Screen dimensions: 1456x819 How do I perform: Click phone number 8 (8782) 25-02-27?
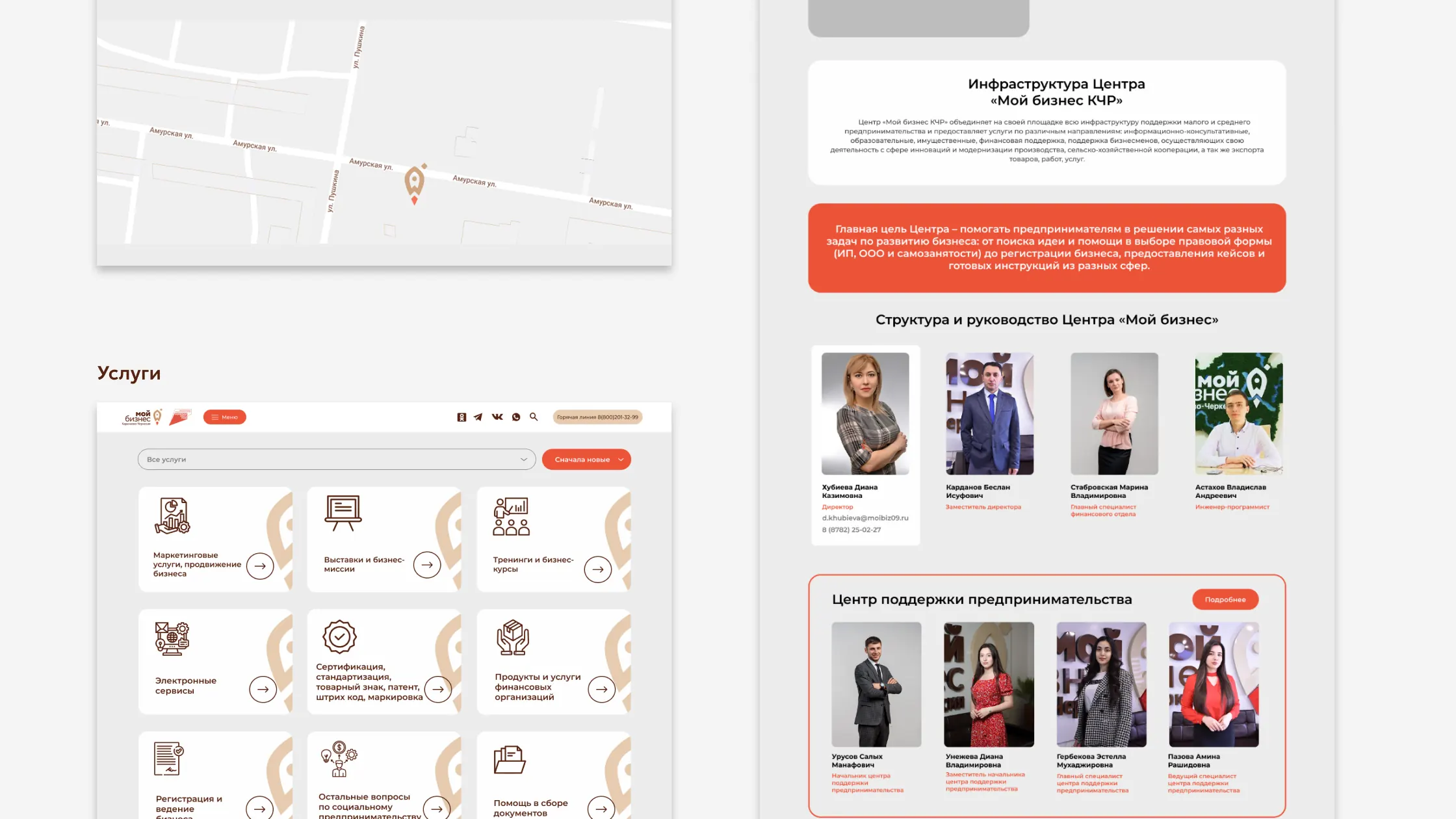851,530
